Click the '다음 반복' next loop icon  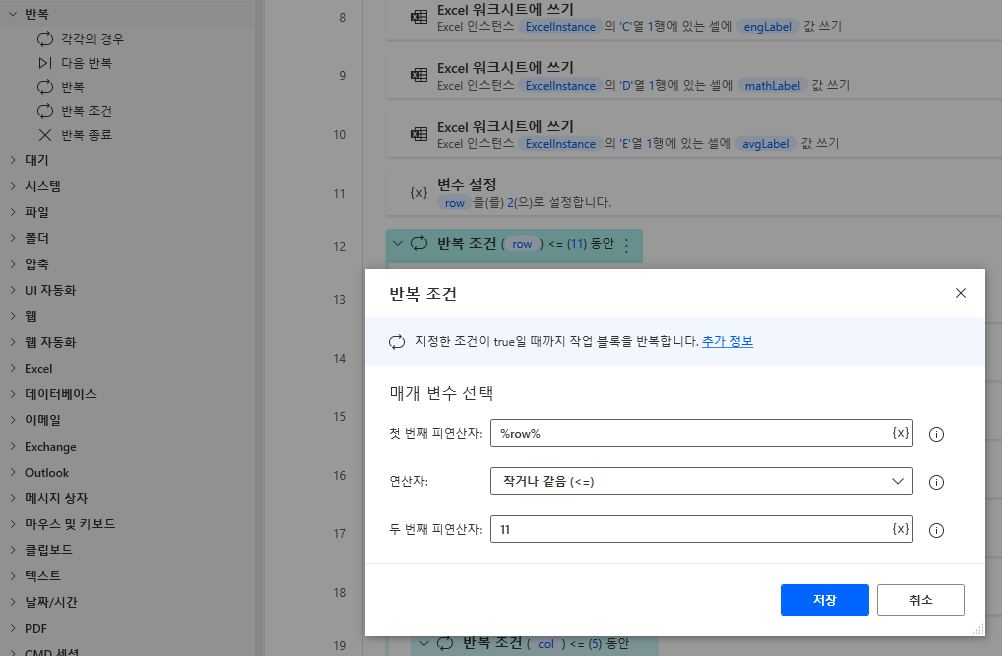click(x=45, y=63)
